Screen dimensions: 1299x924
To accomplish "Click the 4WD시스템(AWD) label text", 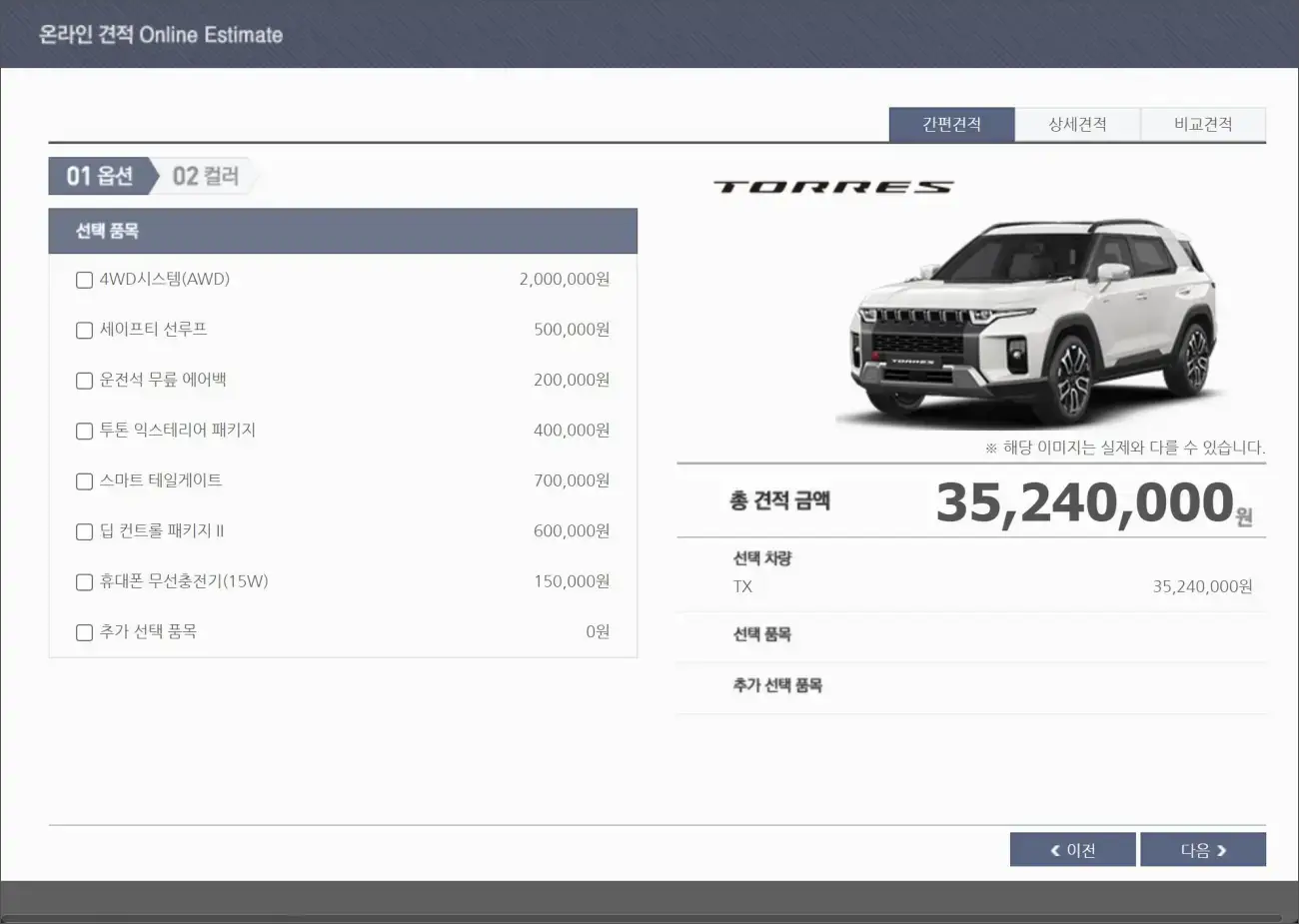I will (165, 280).
